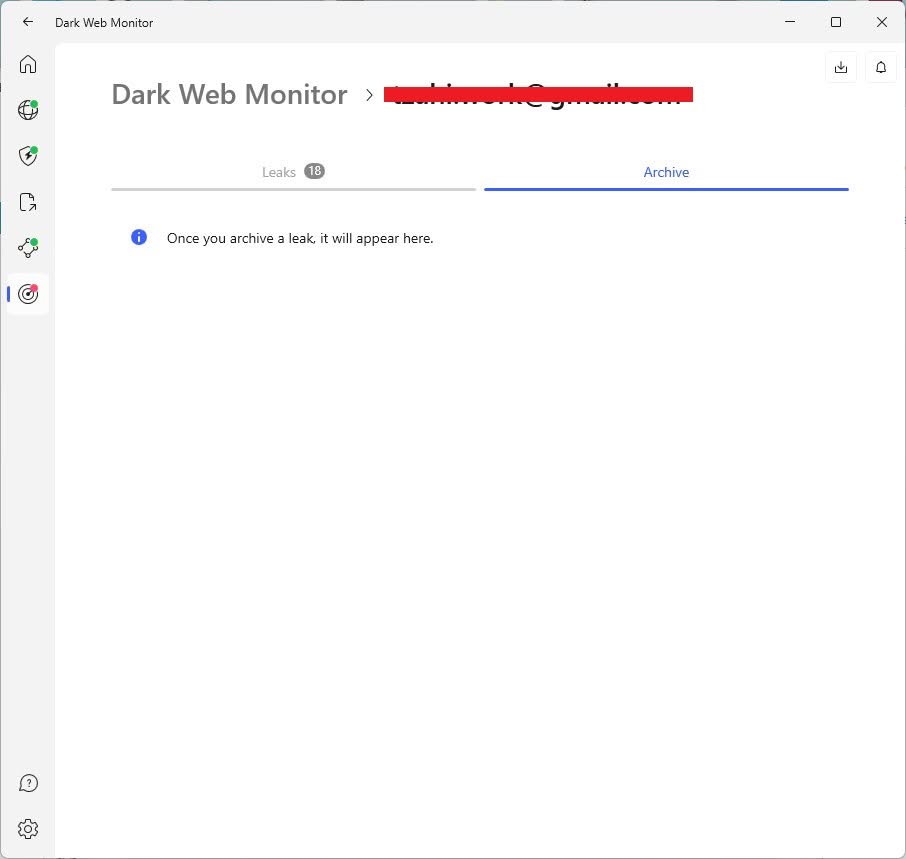
Task: Click the breadcrumb chevron arrow
Action: click(369, 95)
